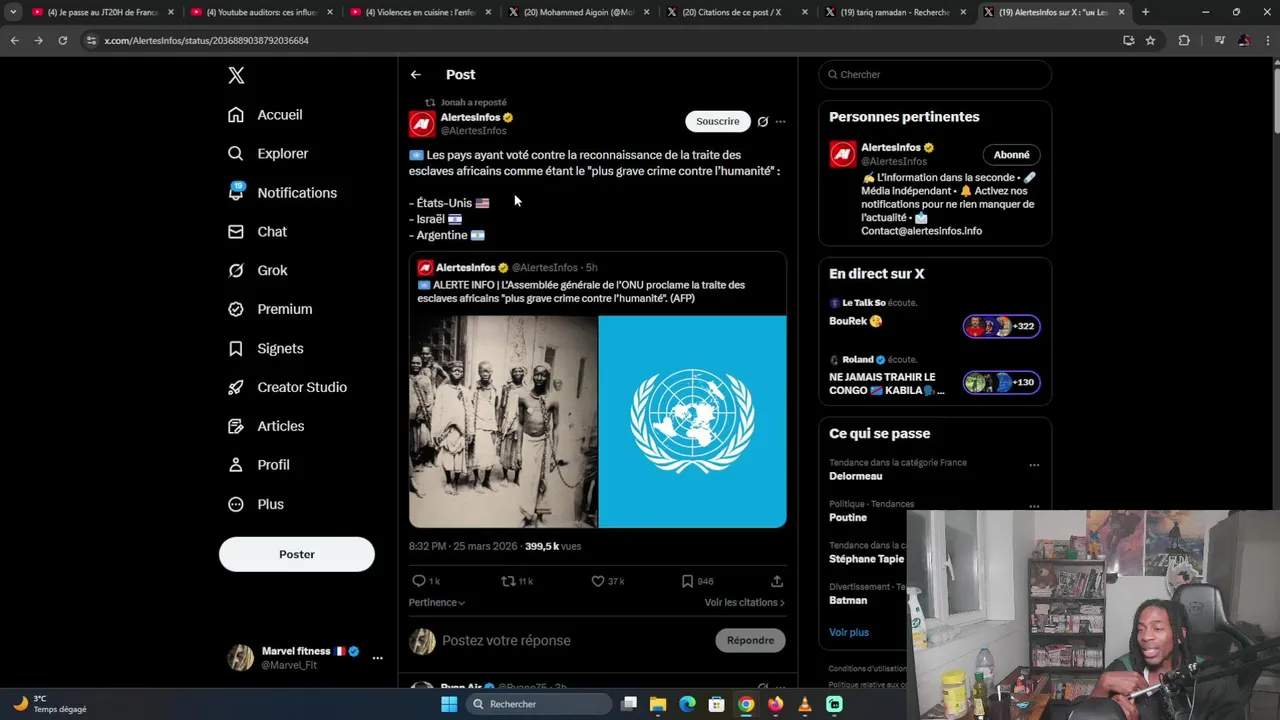Open BouRek live space
Screen dimensions: 1280x720
point(856,322)
